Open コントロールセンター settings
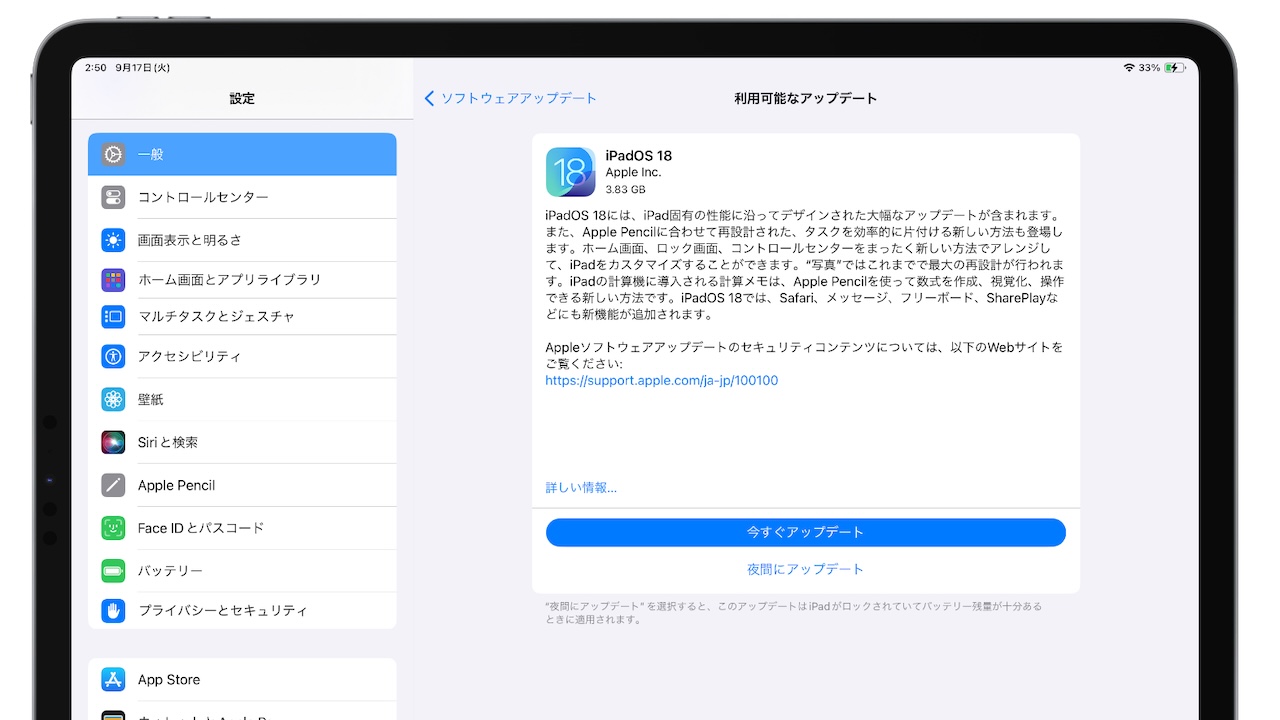This screenshot has height=720, width=1280. point(242,197)
